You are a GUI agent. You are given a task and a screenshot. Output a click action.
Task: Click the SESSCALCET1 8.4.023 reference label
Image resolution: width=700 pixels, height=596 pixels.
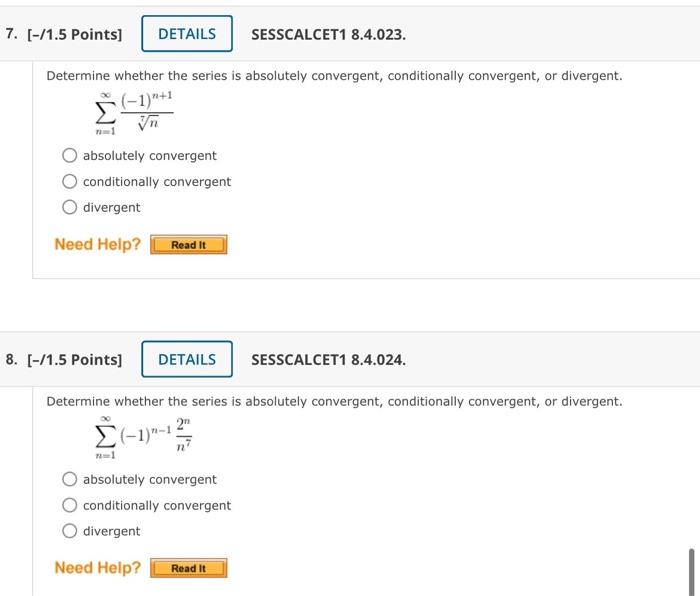tap(328, 34)
